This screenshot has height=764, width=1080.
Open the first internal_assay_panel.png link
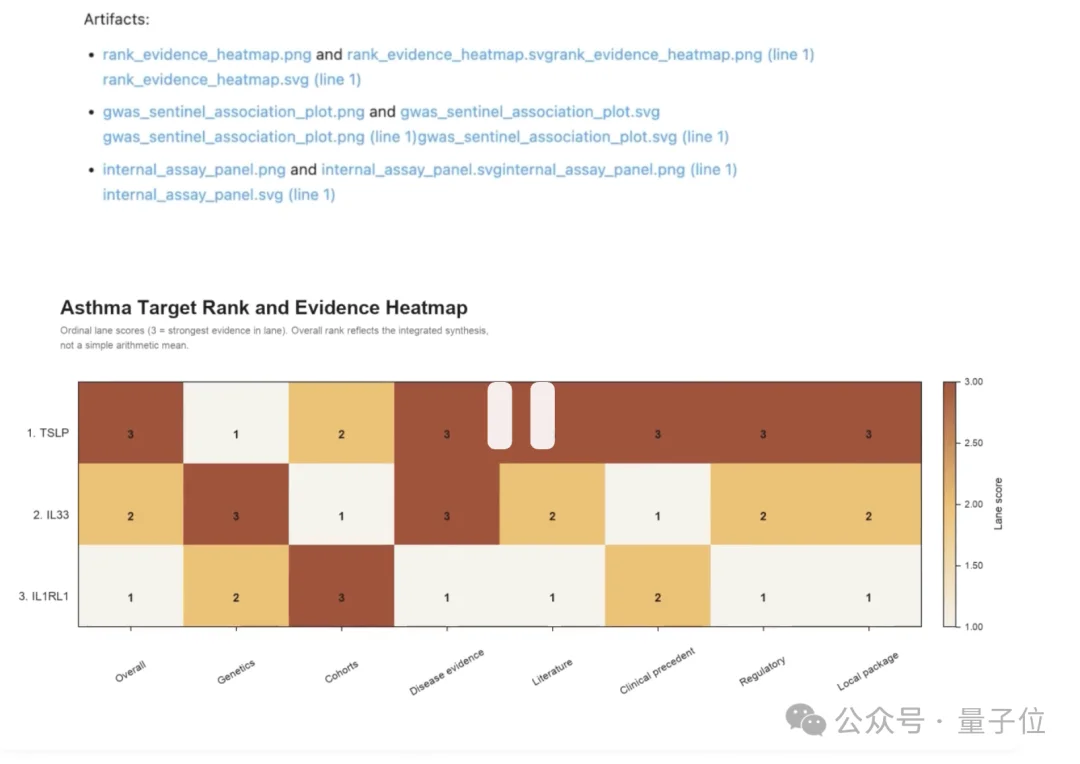(x=194, y=169)
